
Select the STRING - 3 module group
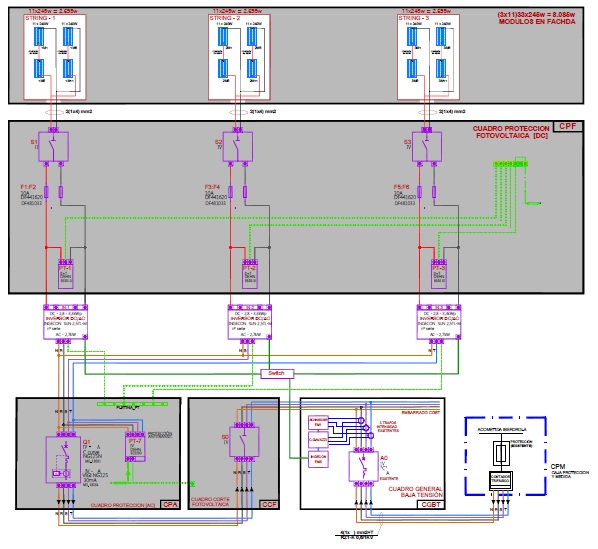[x=428, y=58]
